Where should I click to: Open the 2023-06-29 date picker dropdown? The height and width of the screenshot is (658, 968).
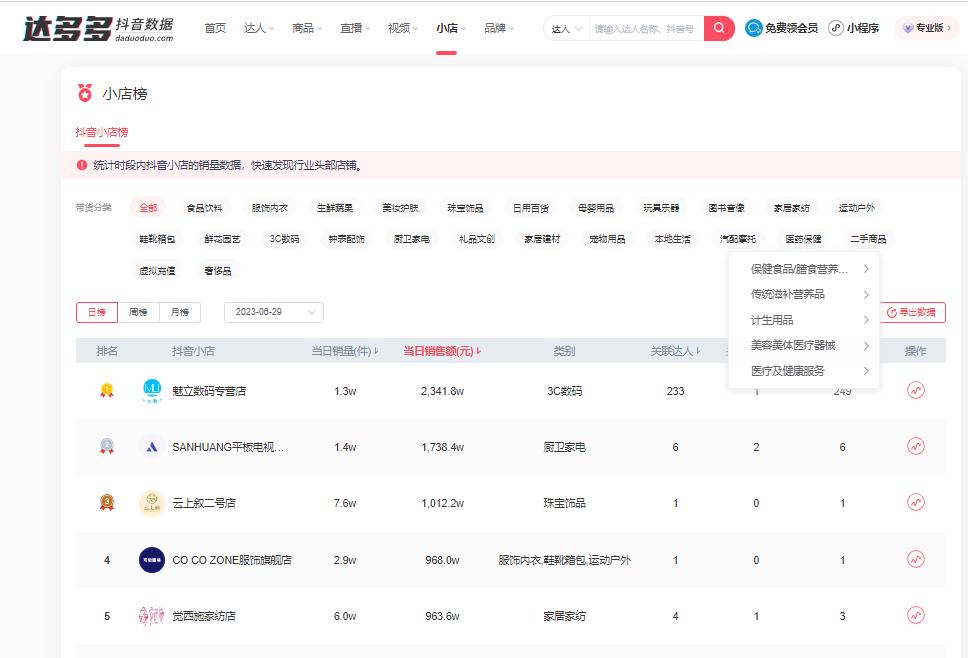[x=273, y=312]
